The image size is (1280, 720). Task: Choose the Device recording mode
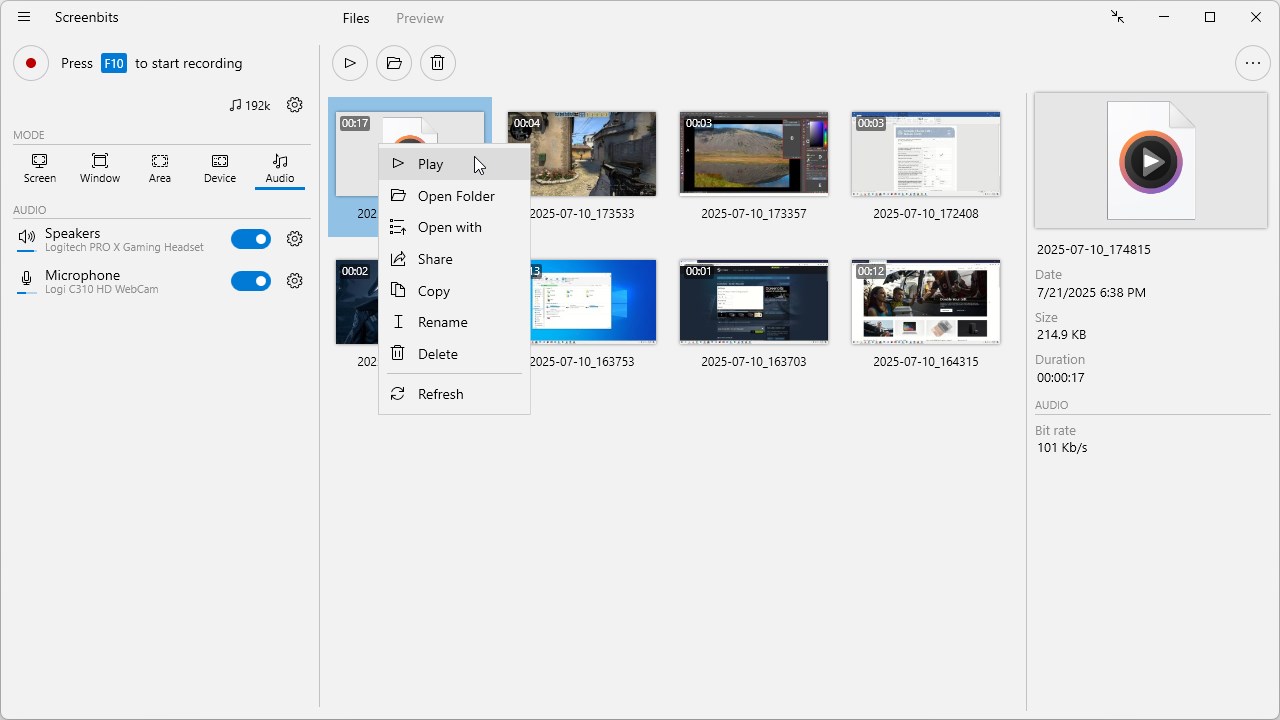pos(219,167)
